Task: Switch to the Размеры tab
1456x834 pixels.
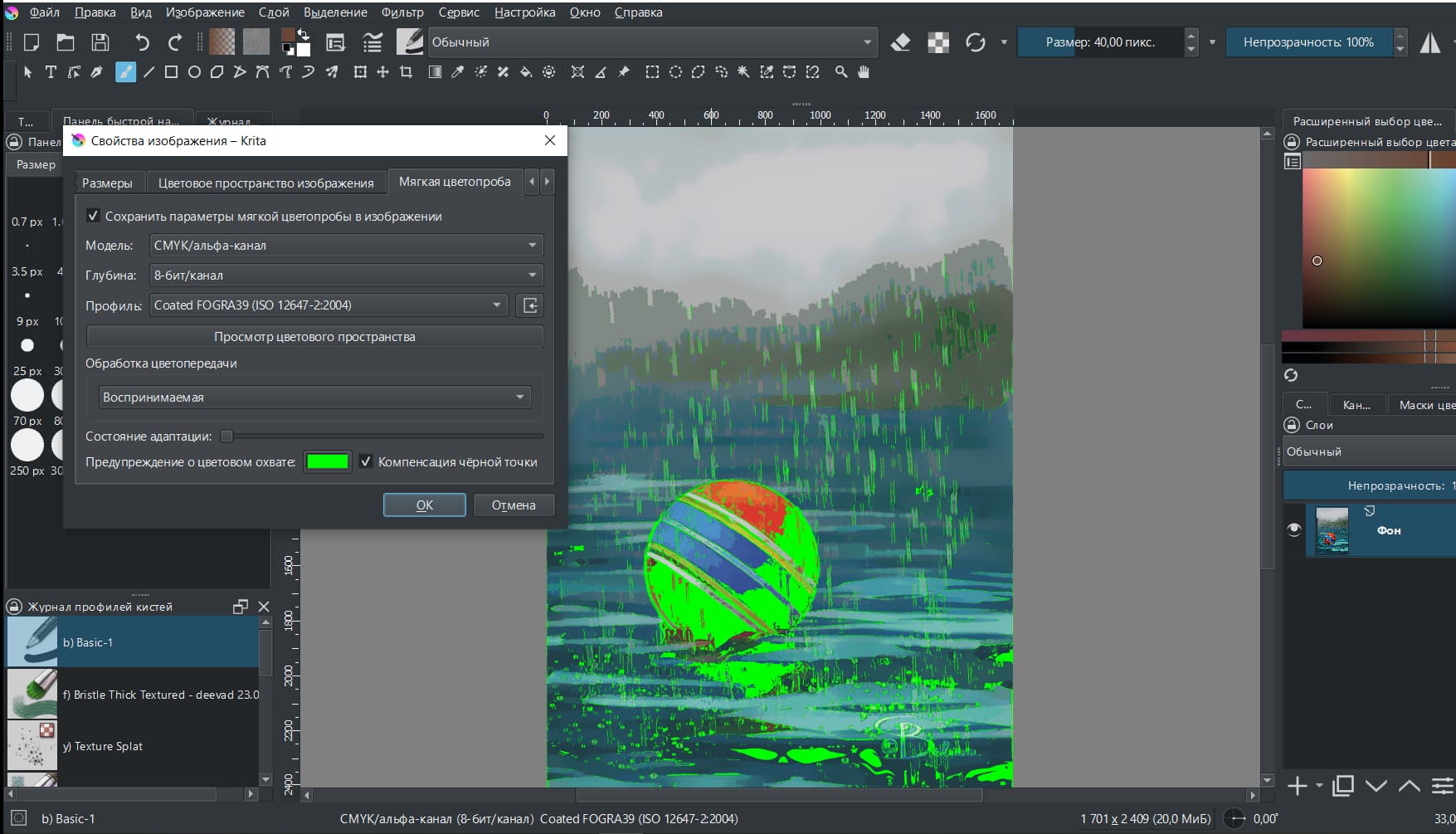Action: (107, 183)
